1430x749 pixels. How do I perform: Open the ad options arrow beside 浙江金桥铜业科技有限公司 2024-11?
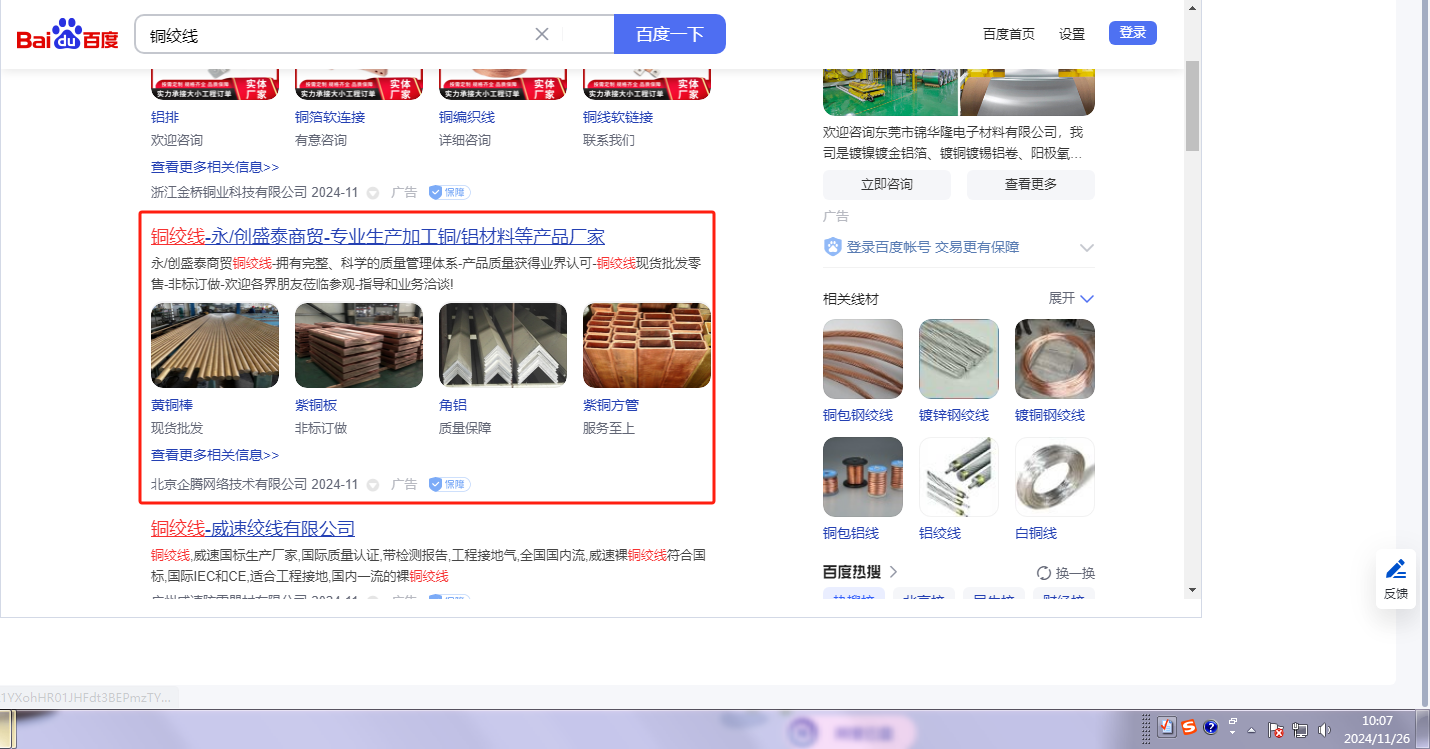tap(373, 192)
